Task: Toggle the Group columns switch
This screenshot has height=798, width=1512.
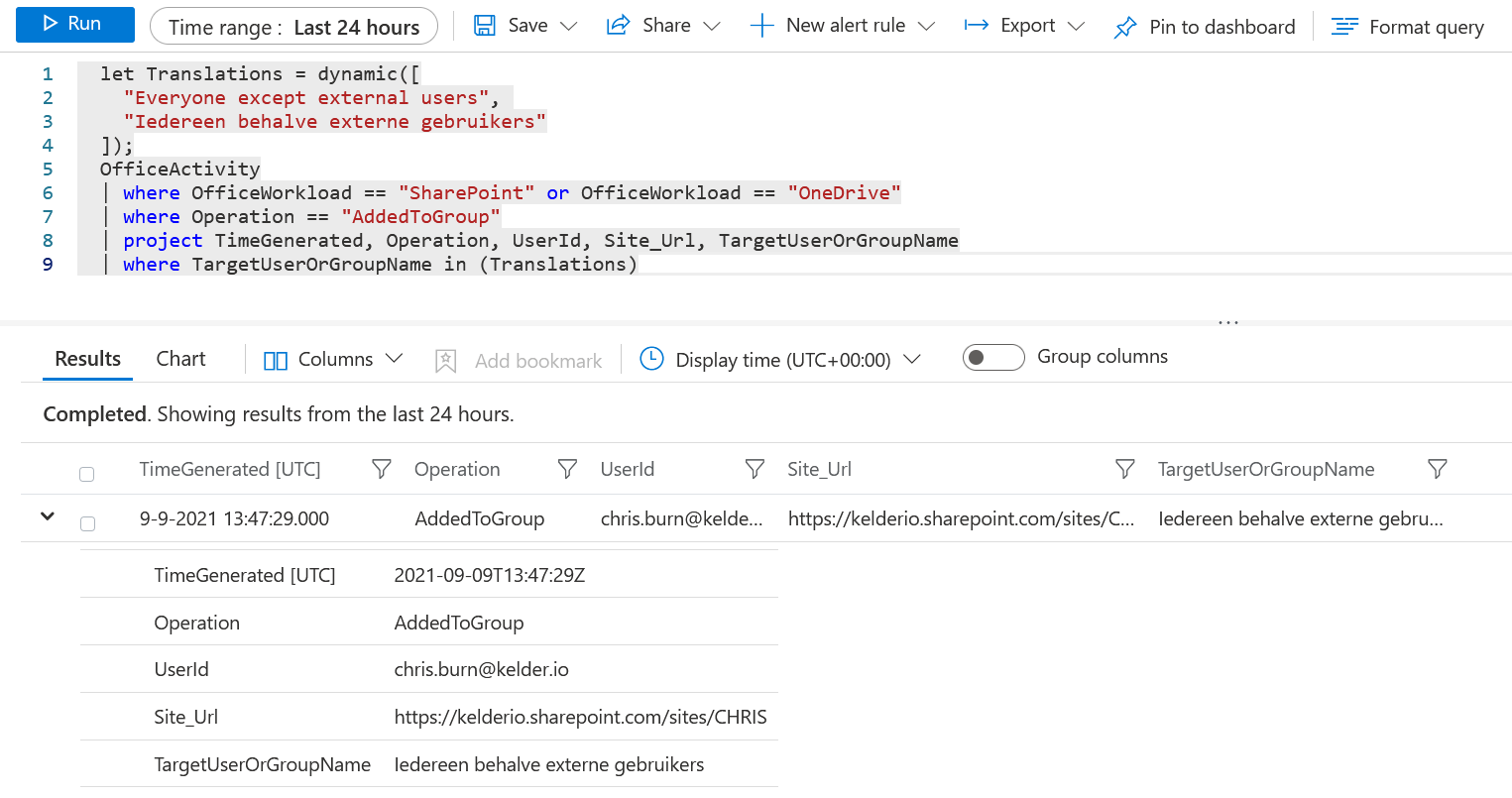Action: click(x=992, y=358)
